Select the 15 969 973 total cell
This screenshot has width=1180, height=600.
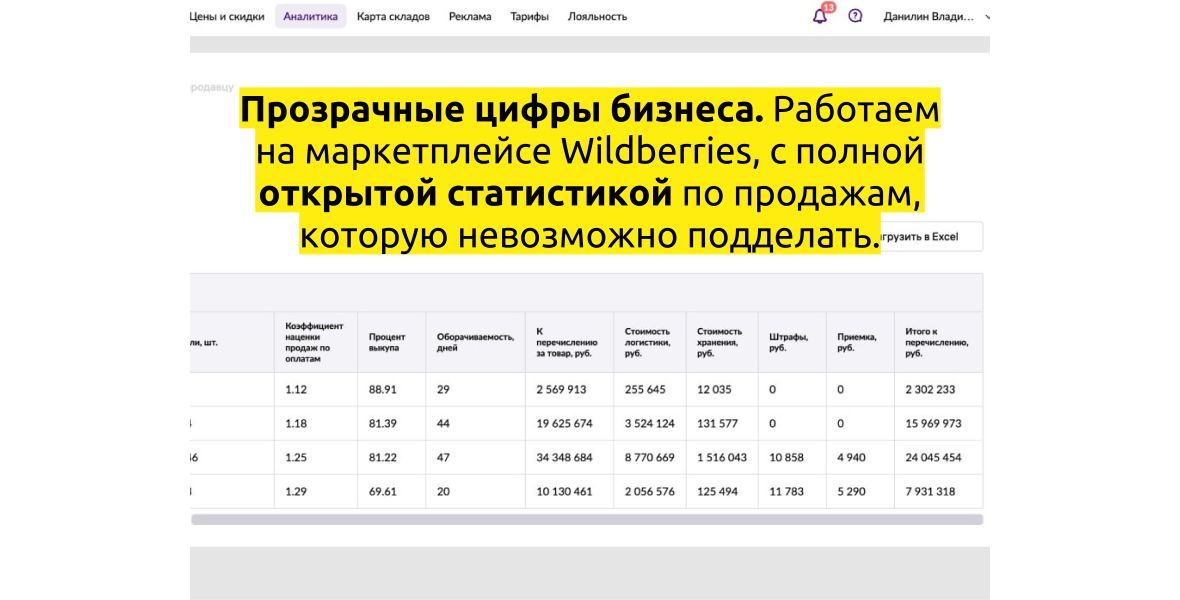coord(938,424)
